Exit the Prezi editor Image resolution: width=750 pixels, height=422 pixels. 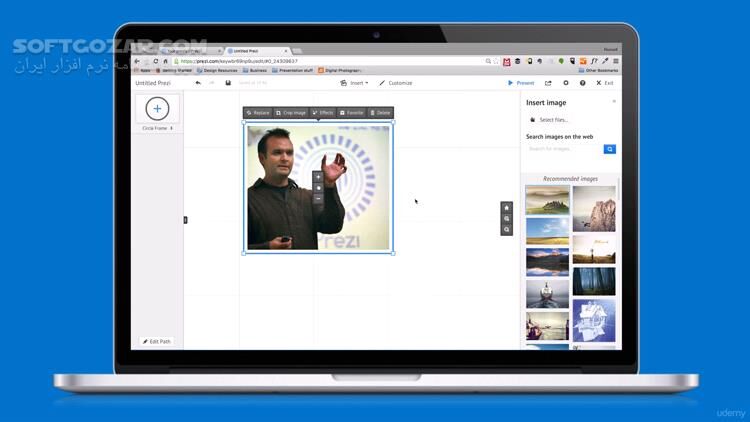tap(605, 83)
